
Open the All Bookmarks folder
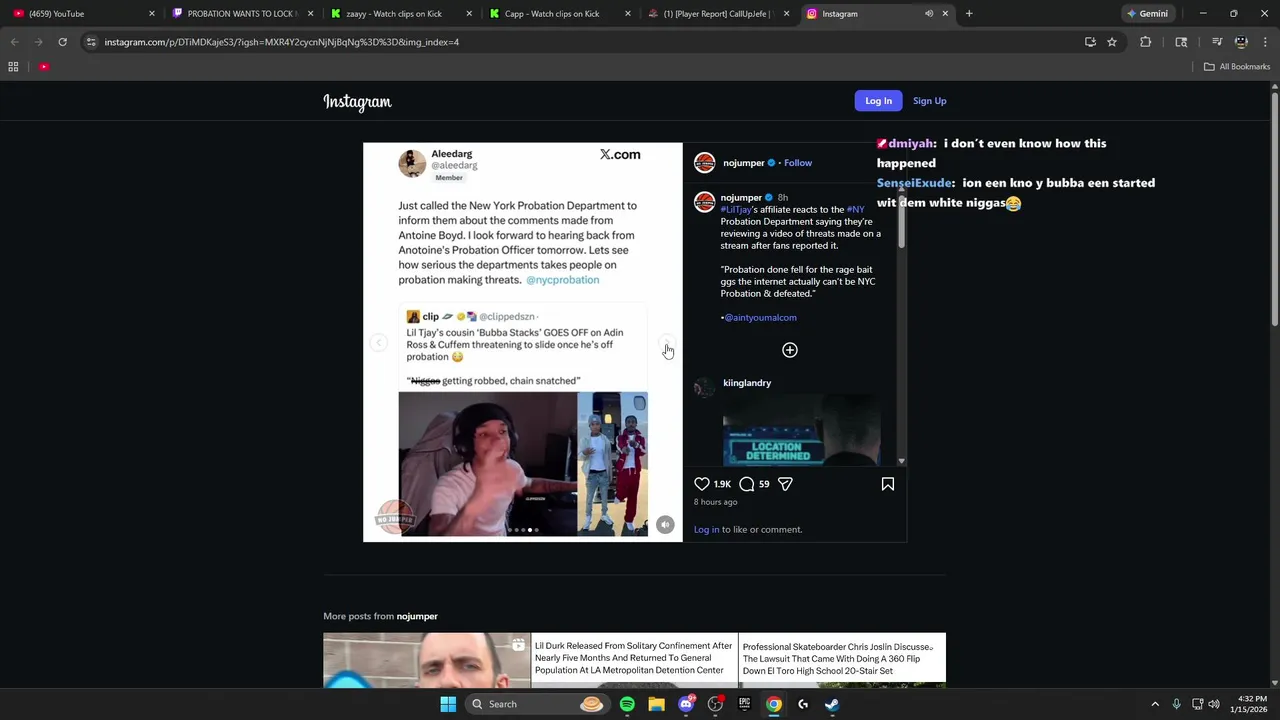point(1237,67)
